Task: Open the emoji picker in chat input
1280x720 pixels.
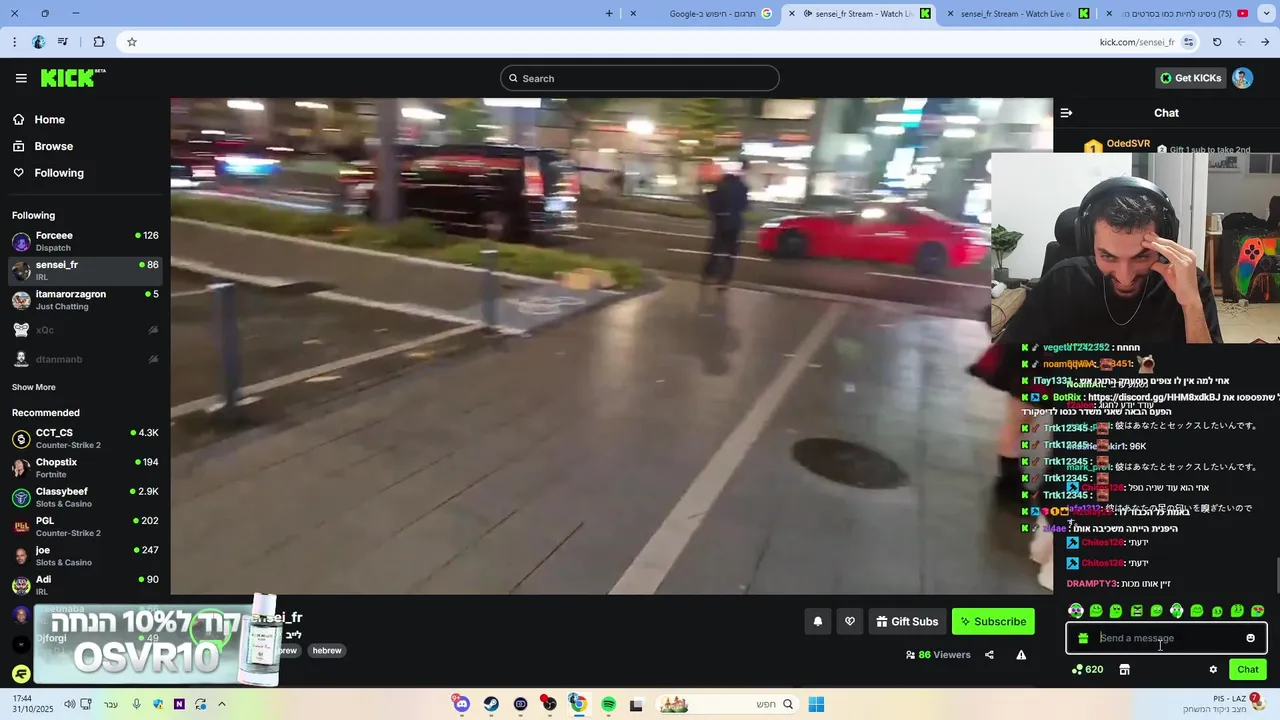Action: point(1250,638)
